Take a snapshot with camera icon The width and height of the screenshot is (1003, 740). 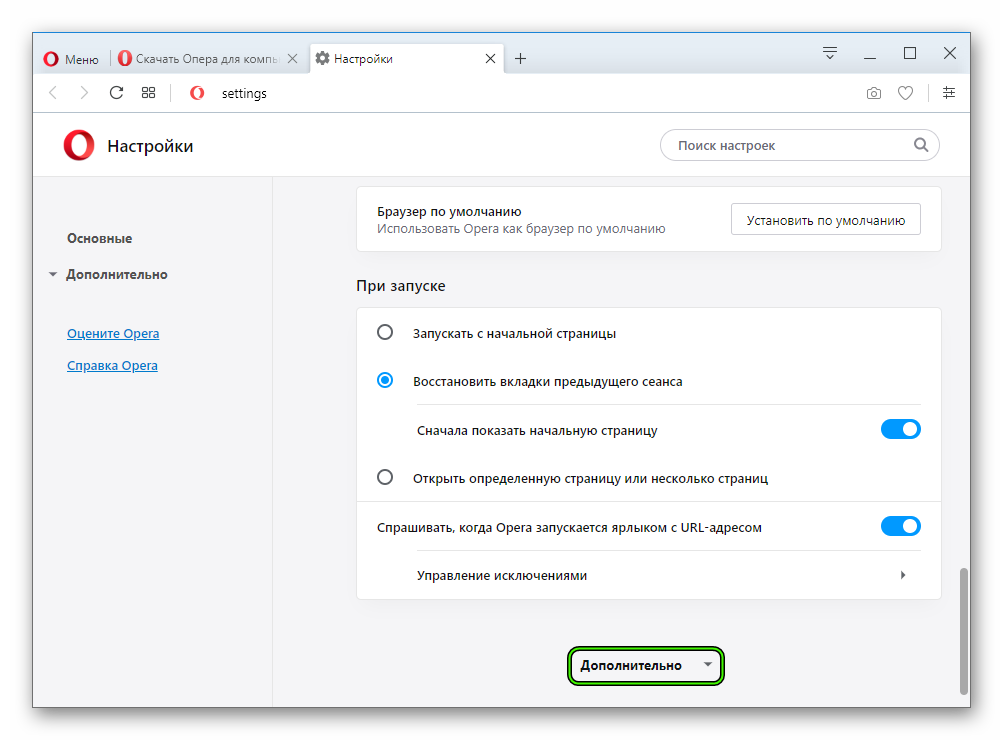coord(874,93)
